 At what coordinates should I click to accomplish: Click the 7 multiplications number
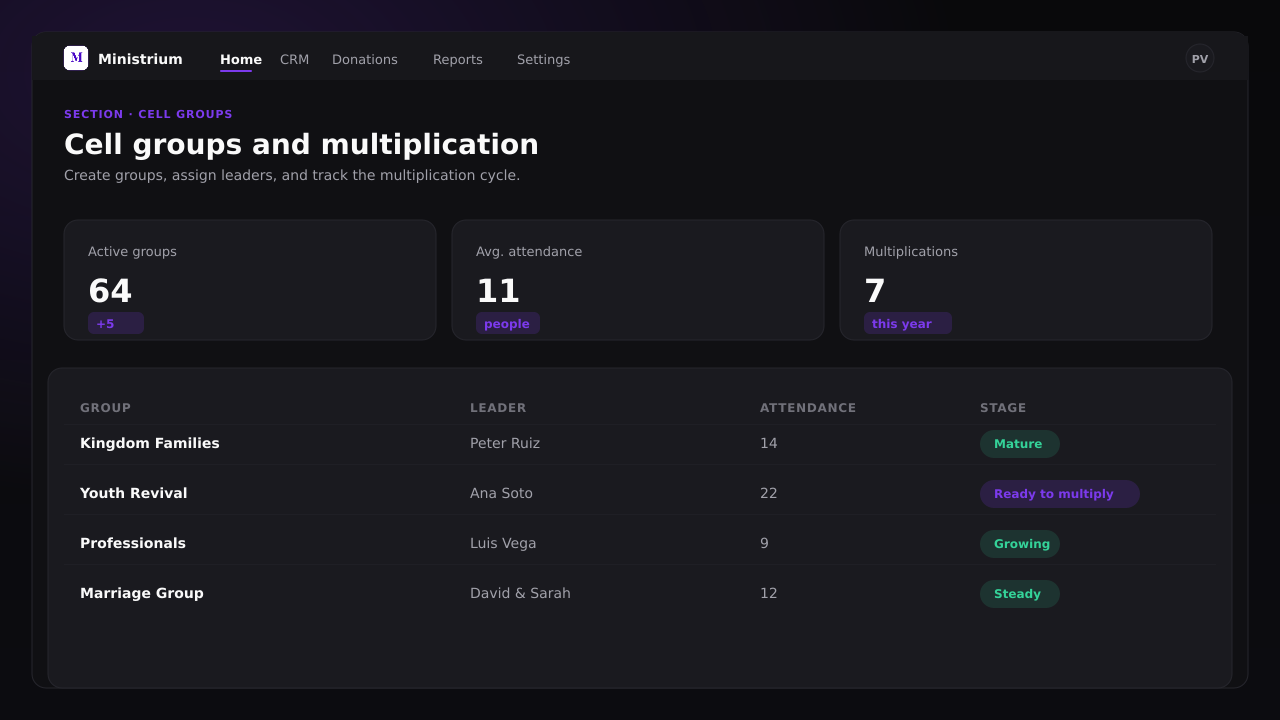point(875,291)
